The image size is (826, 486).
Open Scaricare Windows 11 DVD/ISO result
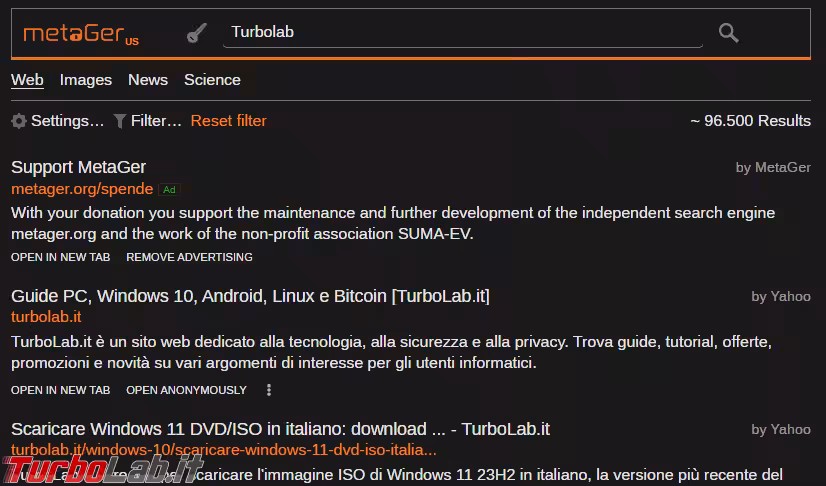pyautogui.click(x=280, y=429)
